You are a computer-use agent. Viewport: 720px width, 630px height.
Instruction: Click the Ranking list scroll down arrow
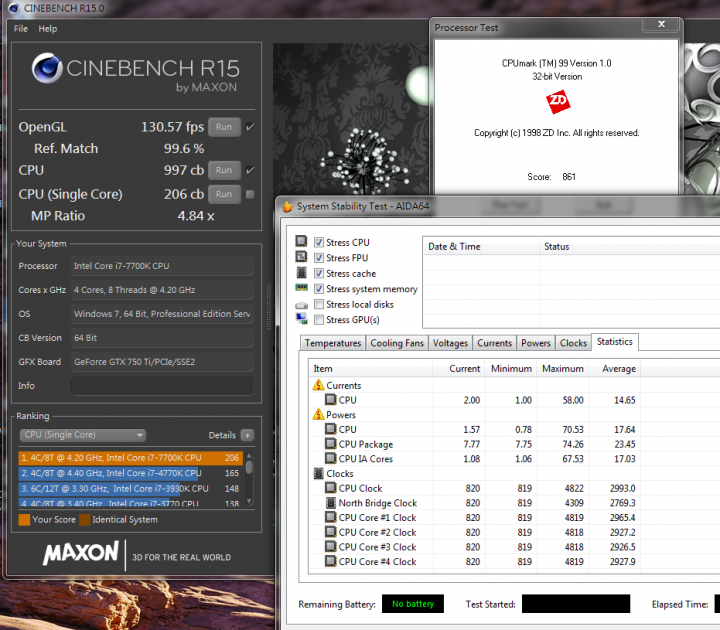coord(249,501)
